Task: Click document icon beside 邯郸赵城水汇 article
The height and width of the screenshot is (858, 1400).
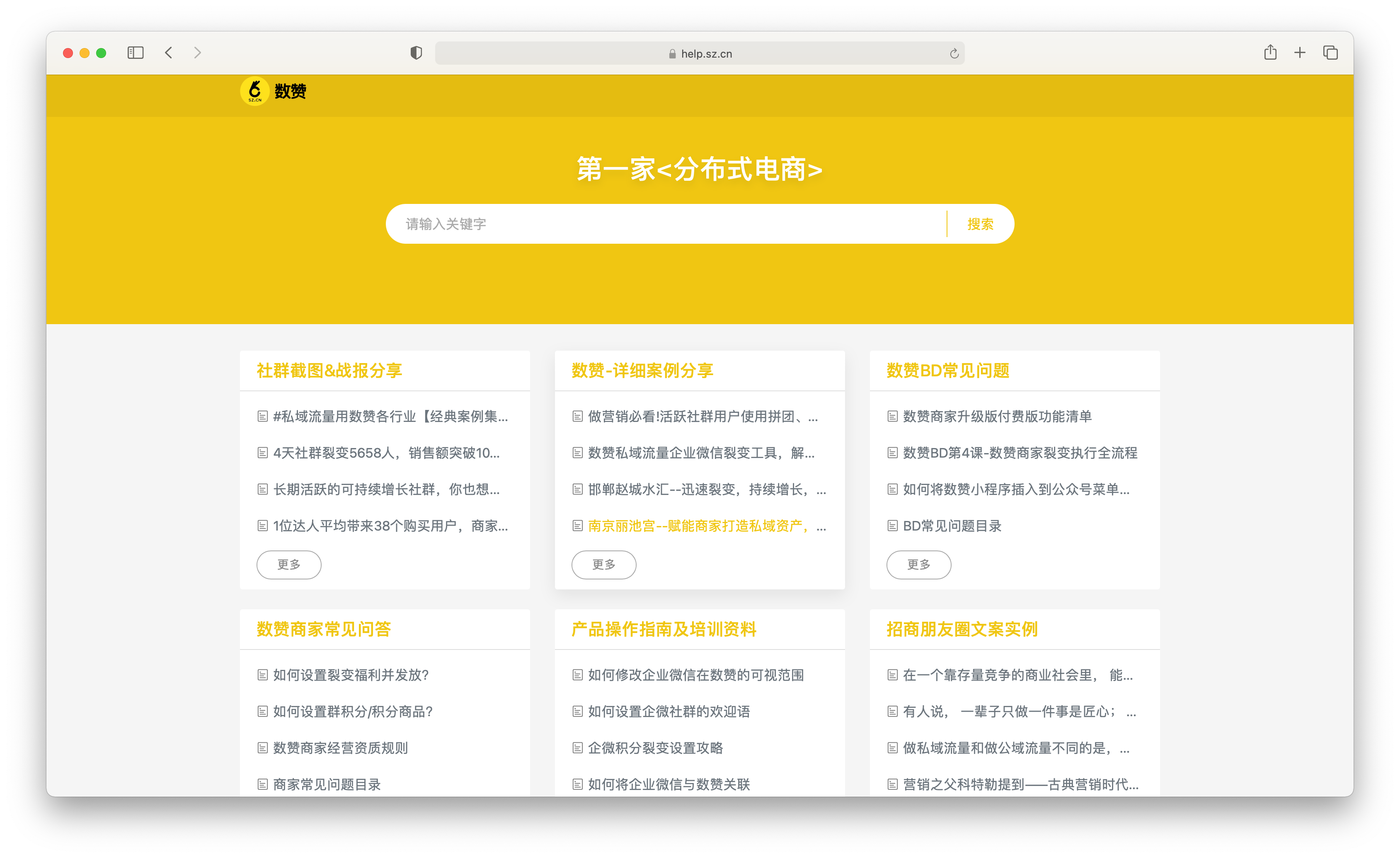Action: [577, 489]
